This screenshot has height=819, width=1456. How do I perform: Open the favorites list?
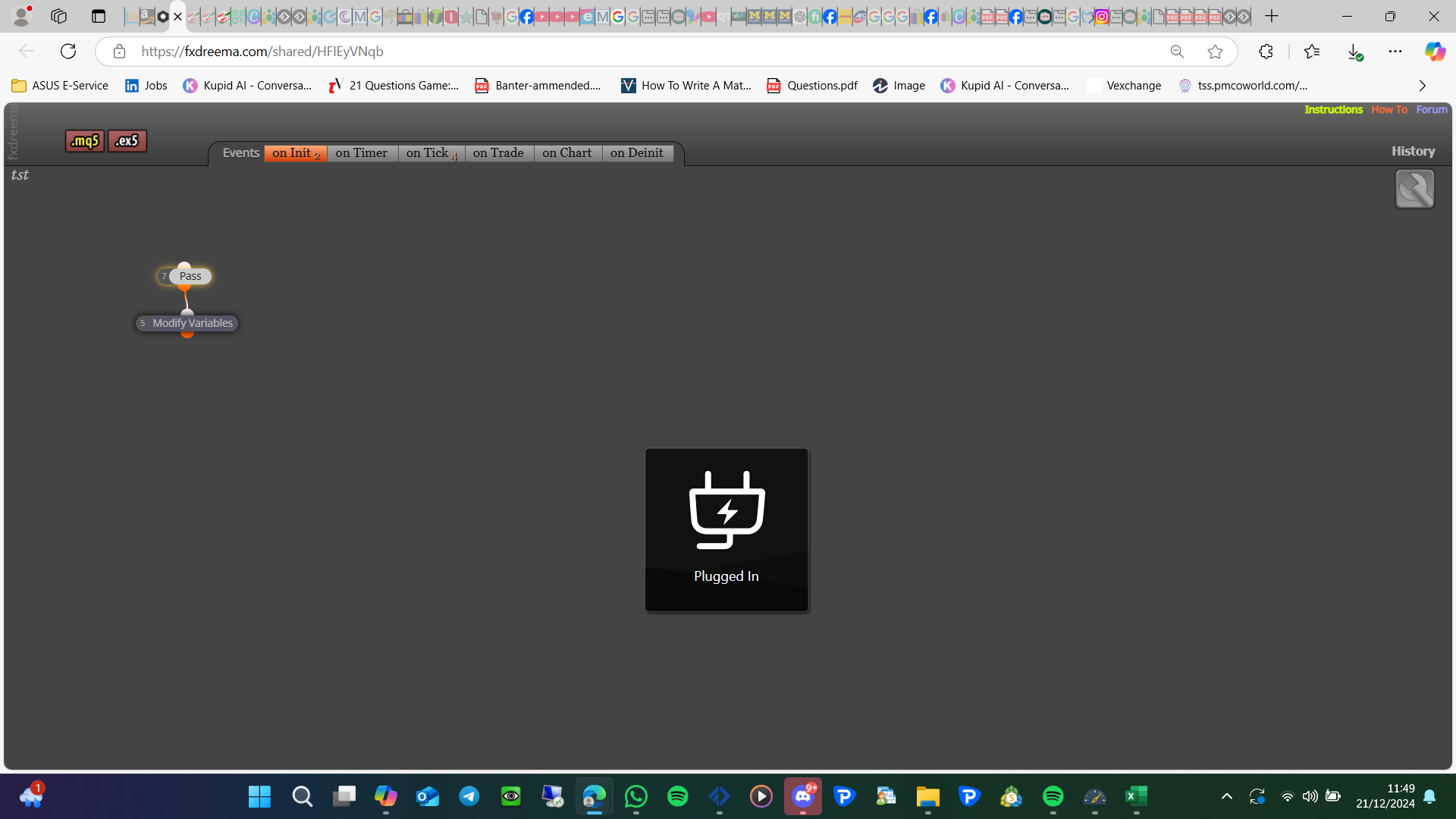click(1312, 52)
